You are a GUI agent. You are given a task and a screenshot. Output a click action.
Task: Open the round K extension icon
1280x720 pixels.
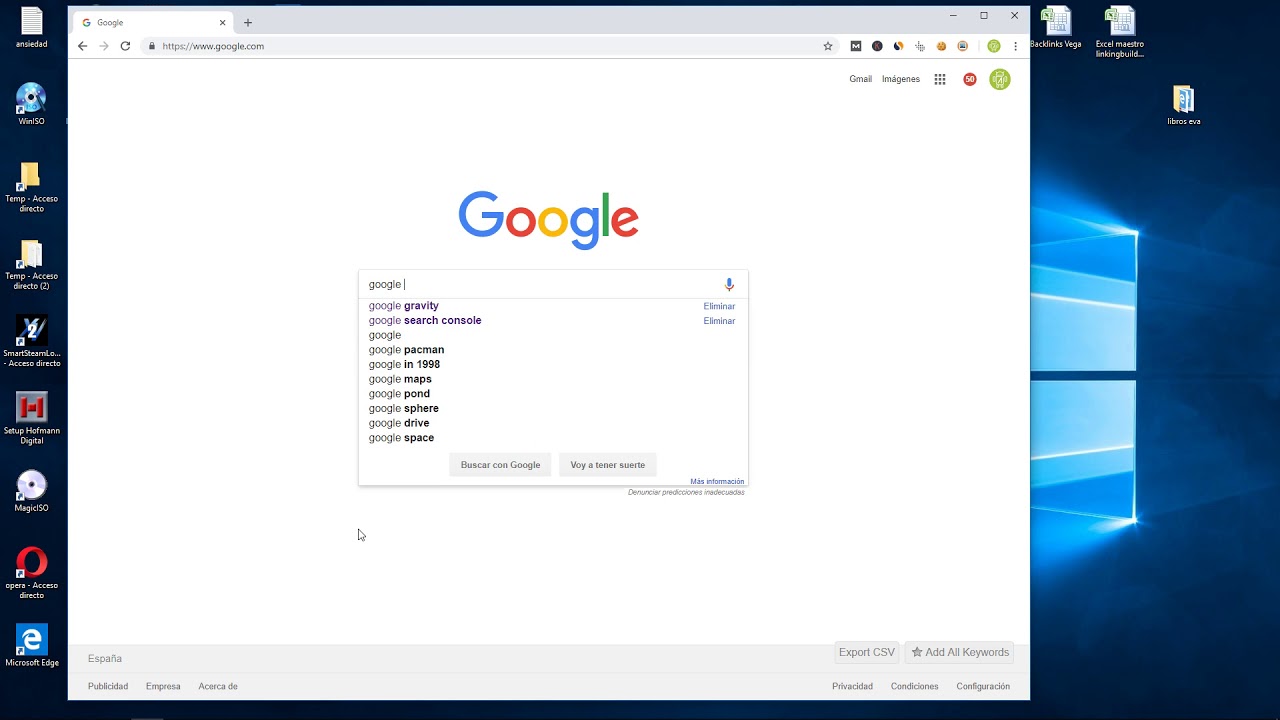pyautogui.click(x=877, y=46)
